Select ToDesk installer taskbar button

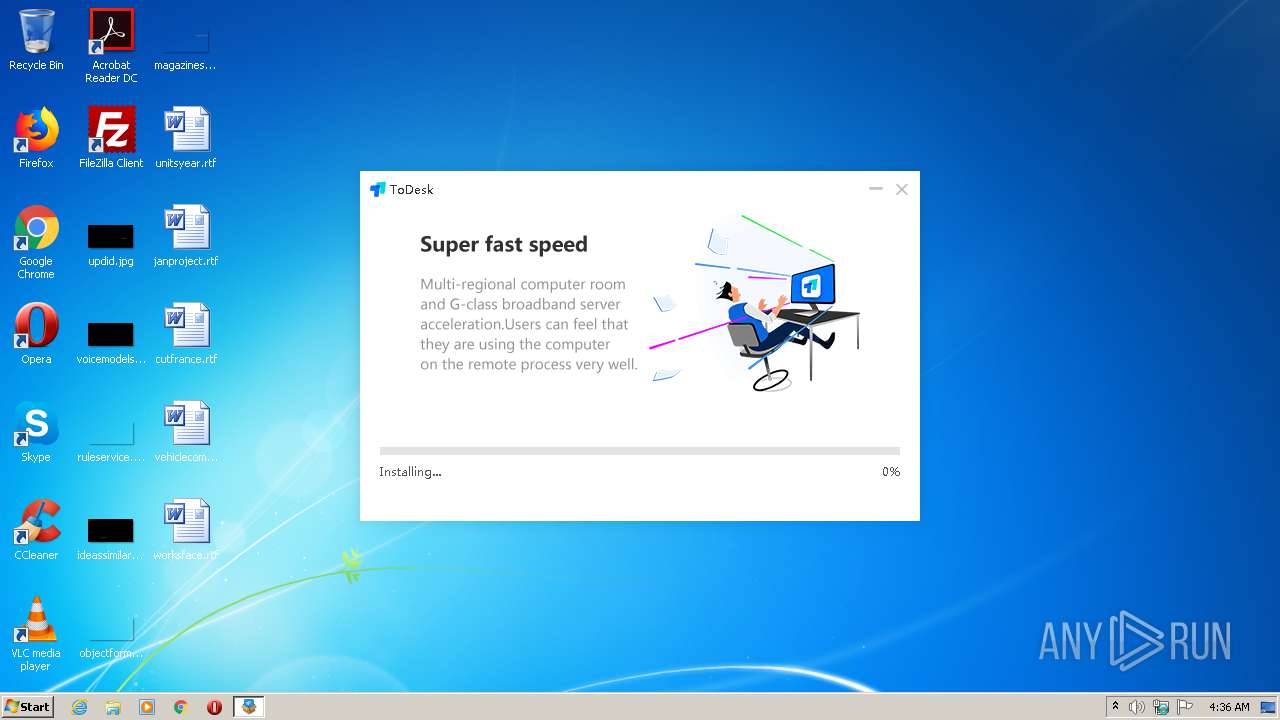[248, 707]
